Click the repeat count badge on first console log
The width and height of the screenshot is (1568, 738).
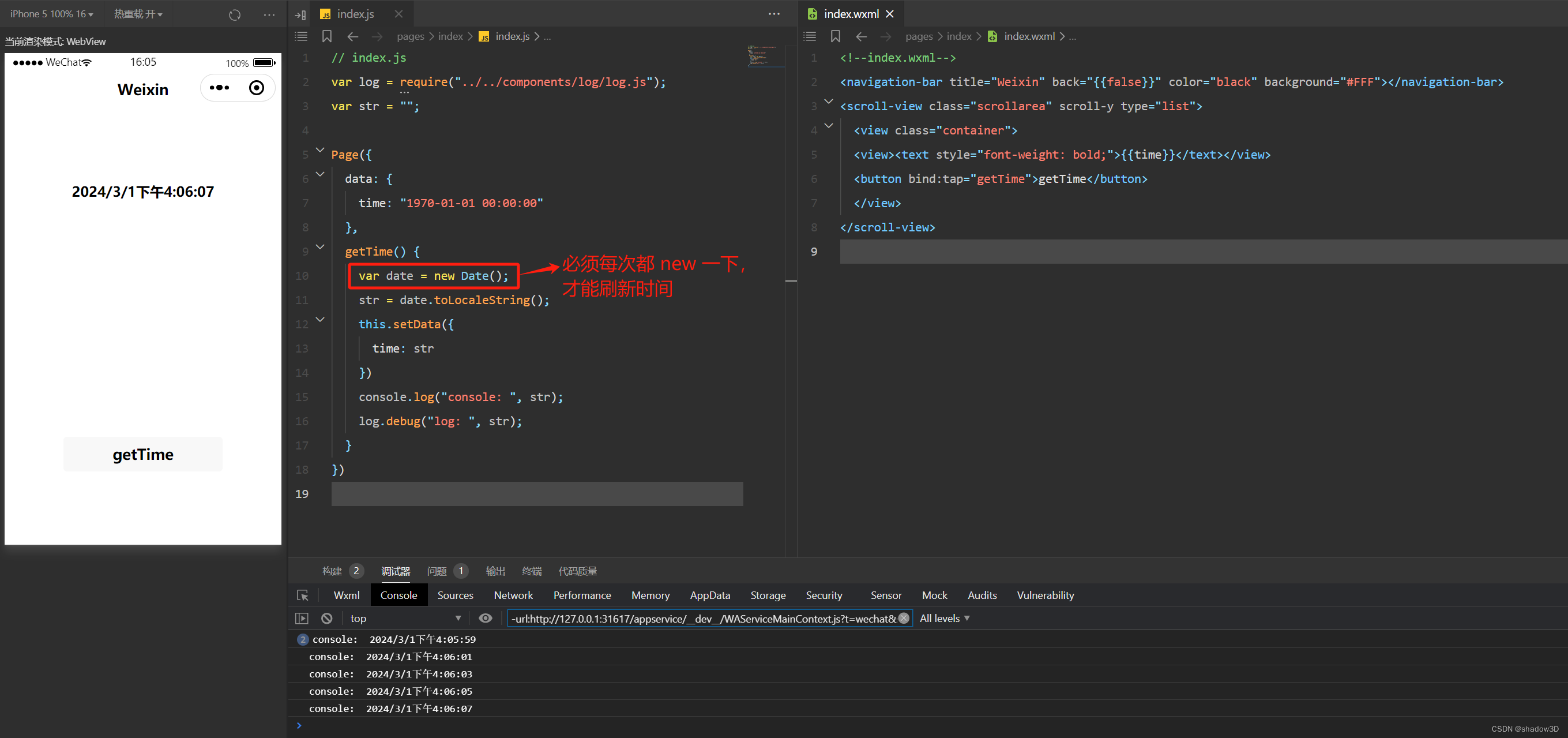point(303,639)
